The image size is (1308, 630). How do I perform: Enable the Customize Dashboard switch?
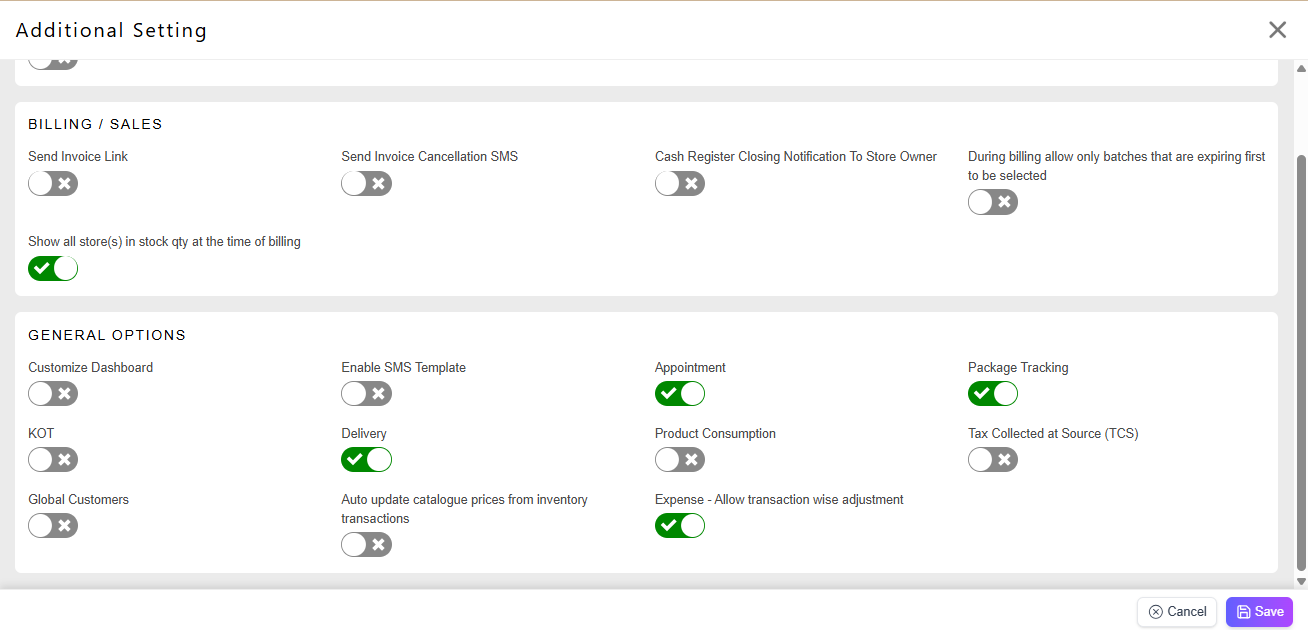click(x=53, y=394)
